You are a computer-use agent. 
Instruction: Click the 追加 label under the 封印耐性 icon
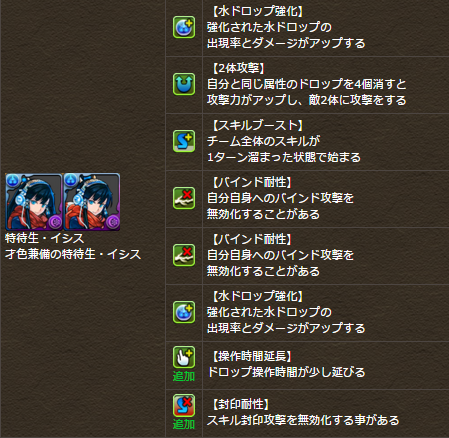184,424
